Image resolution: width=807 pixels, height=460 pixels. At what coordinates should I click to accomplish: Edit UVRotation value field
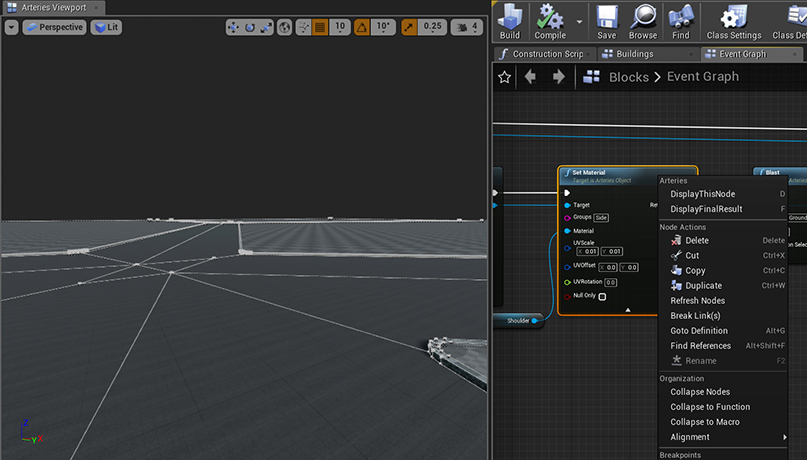[610, 282]
